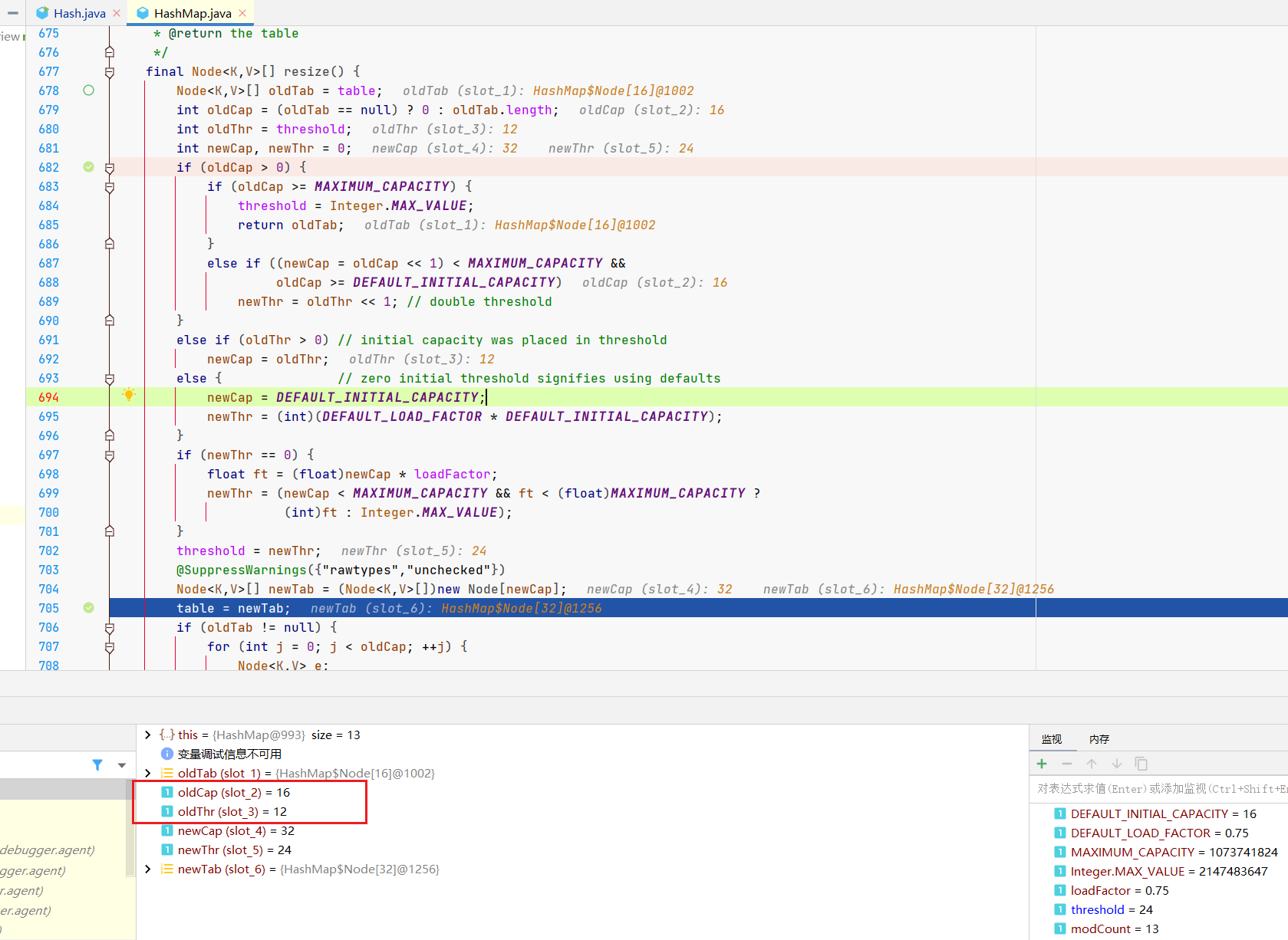This screenshot has width=1288, height=940.
Task: Select the oldCap (slot_2) = 16 variable
Action: pos(234,792)
